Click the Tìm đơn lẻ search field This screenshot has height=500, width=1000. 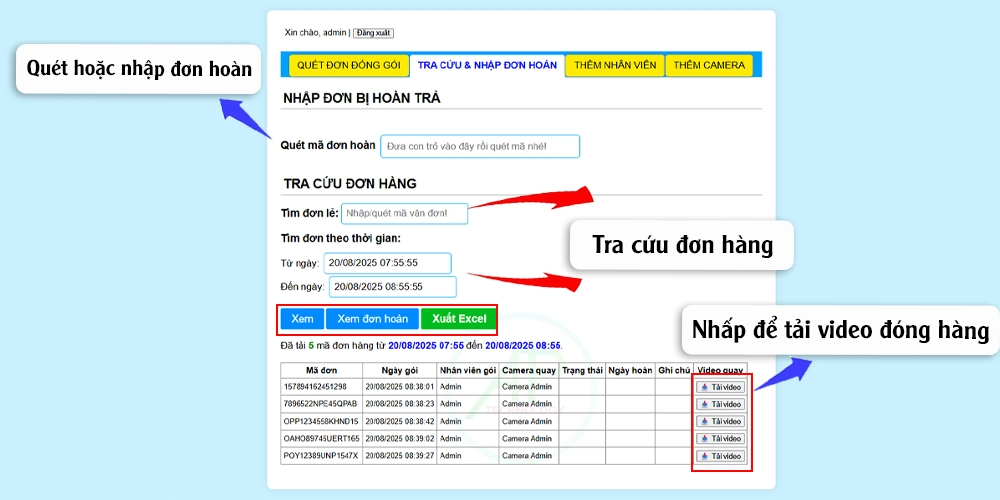(x=404, y=213)
